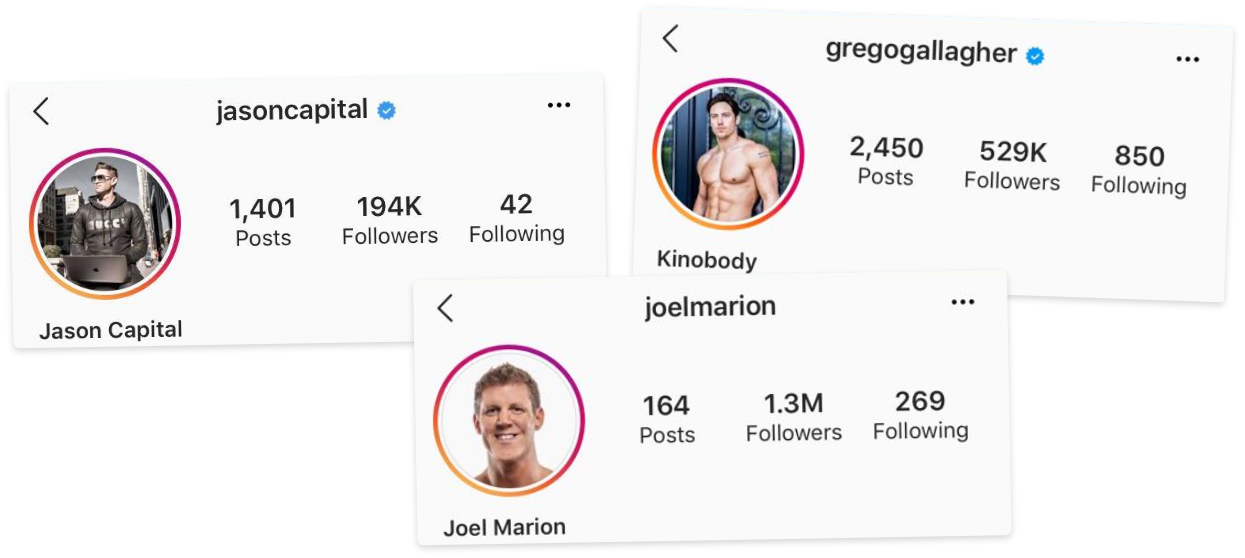
Task: Open jasoncapital's 42 Following list
Action: [516, 219]
